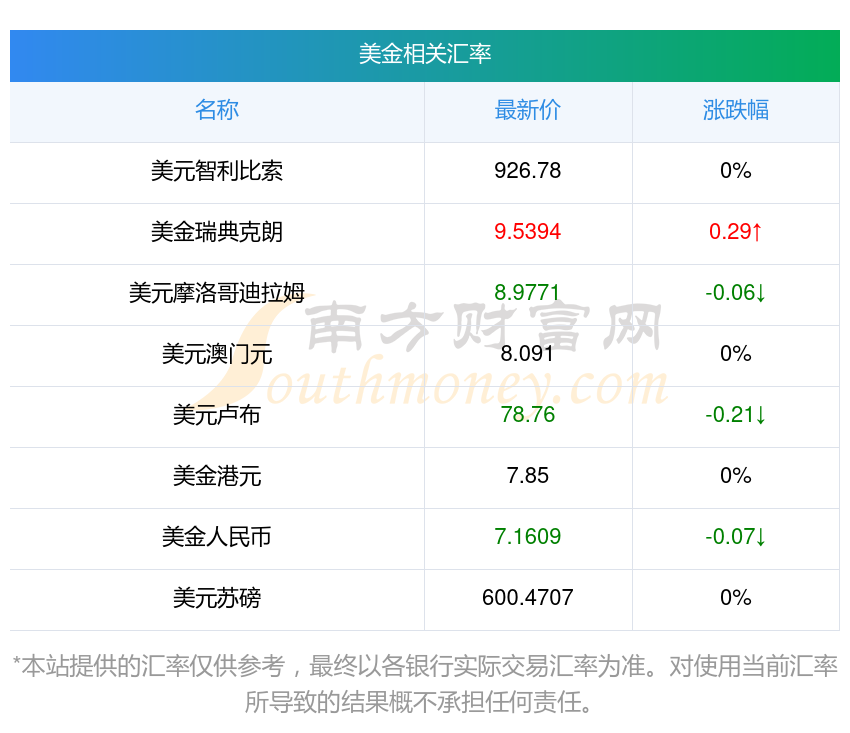Click the 0% change for 美元智利比索
The width and height of the screenshot is (850, 733).
coord(736,171)
